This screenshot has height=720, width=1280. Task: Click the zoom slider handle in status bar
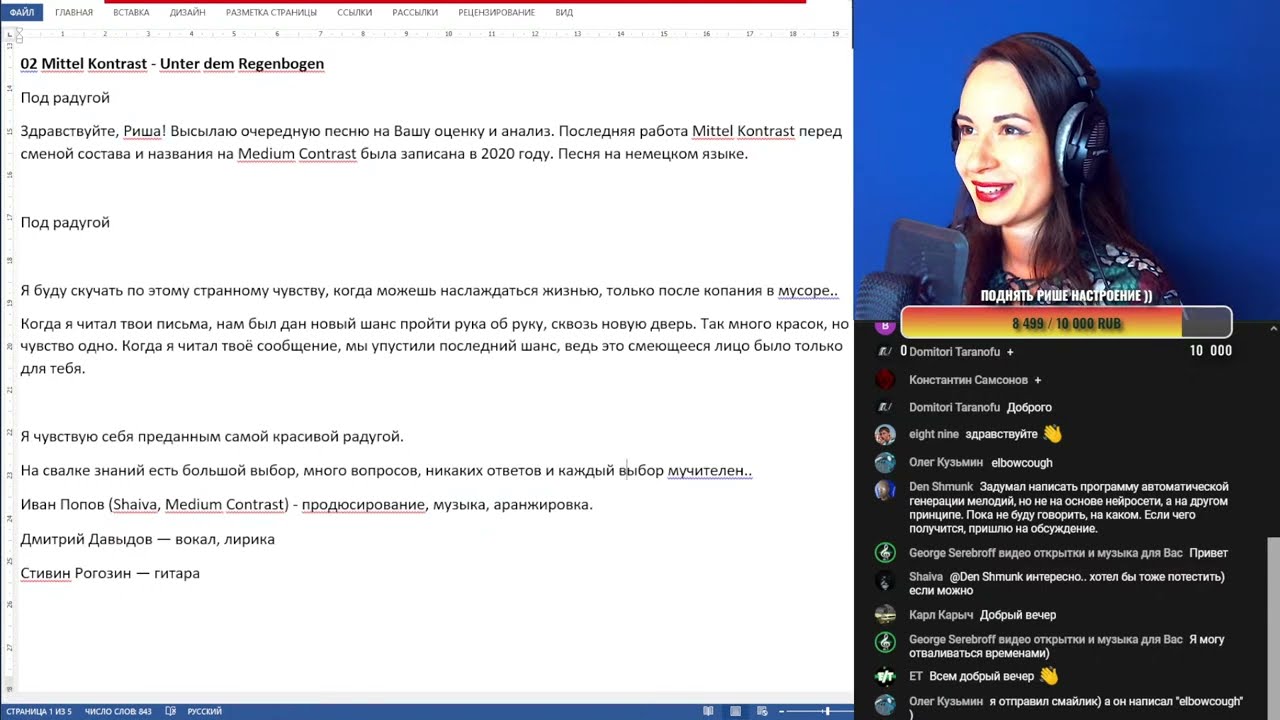(x=826, y=711)
